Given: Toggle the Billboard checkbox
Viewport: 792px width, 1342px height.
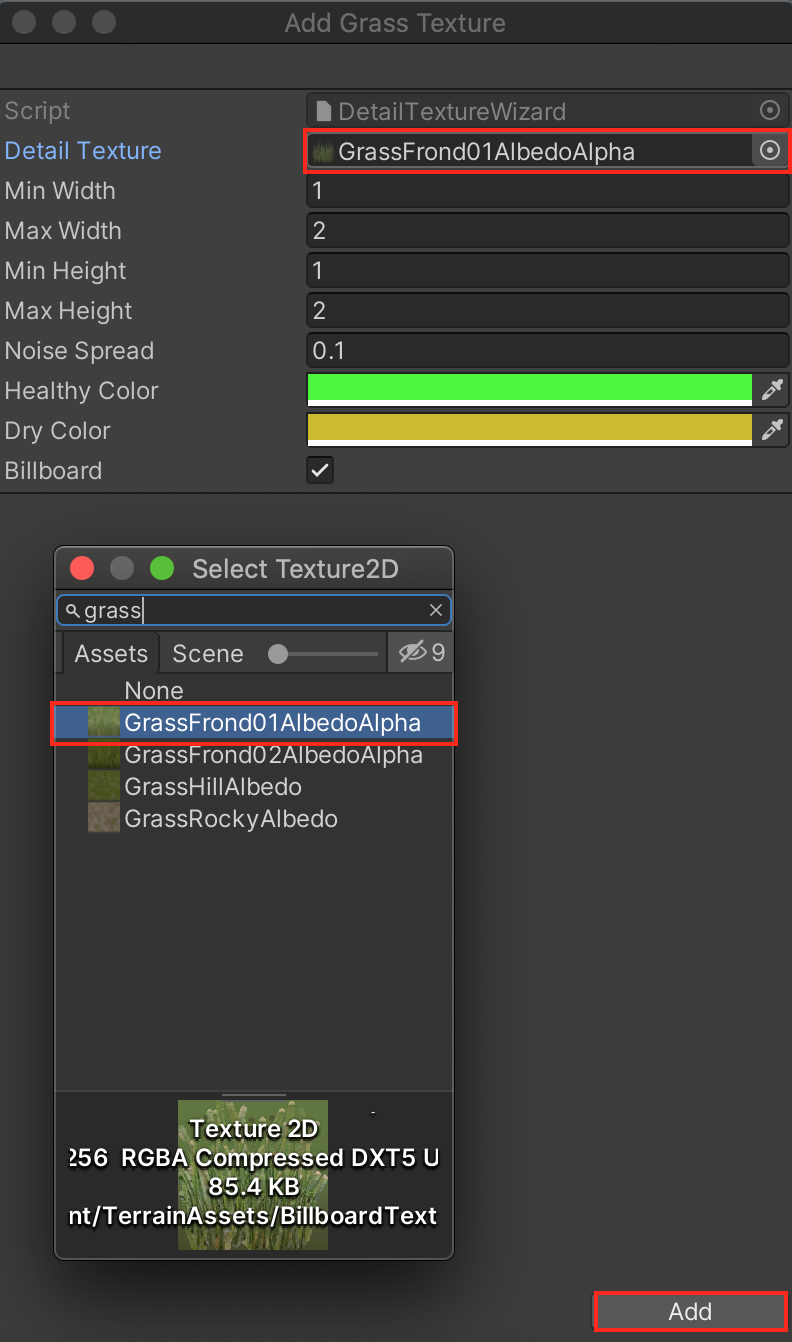Looking at the screenshot, I should point(320,471).
